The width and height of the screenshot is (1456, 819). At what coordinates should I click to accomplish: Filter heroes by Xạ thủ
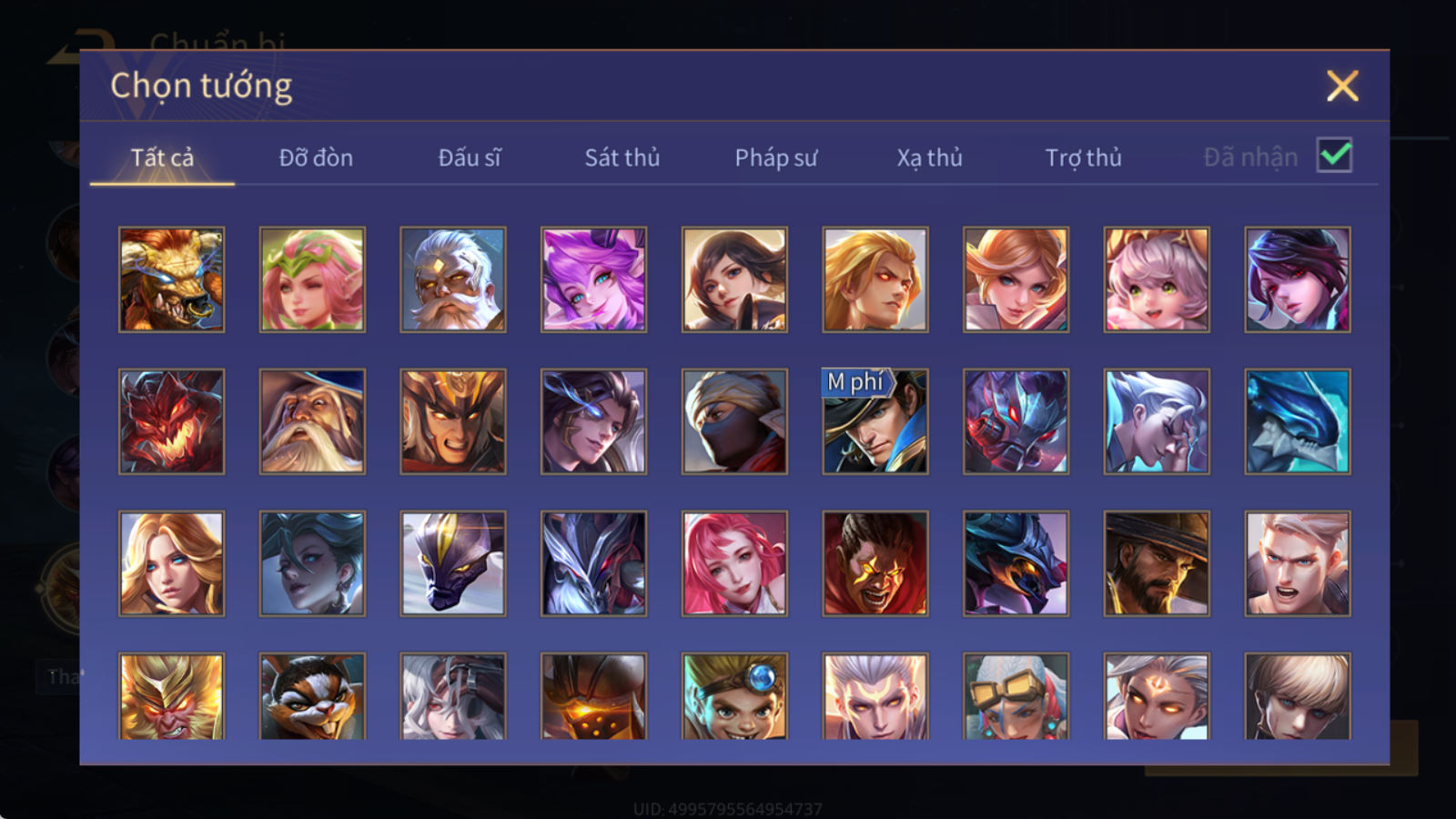pos(929,157)
